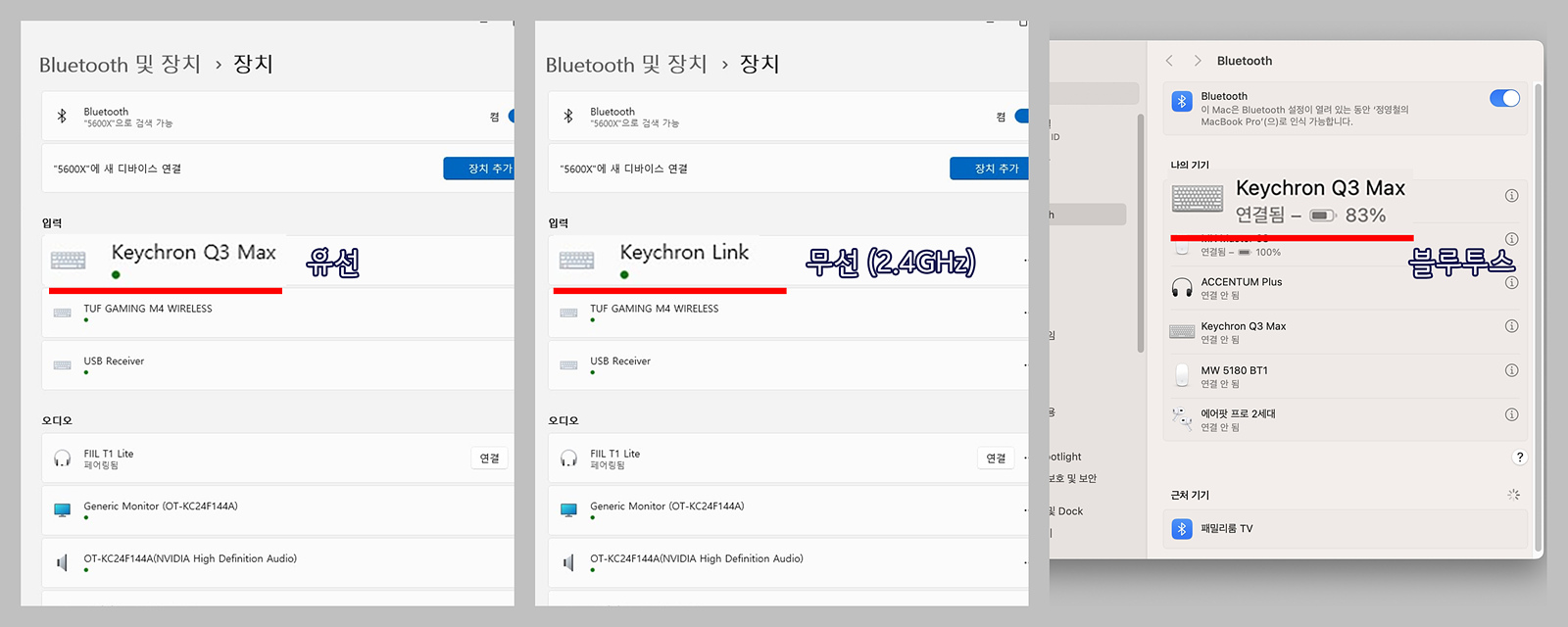Screen dimensions: 1568x627
Task: Click the Bluetooth symbol icon in the Keychron Link window
Action: 568,116
